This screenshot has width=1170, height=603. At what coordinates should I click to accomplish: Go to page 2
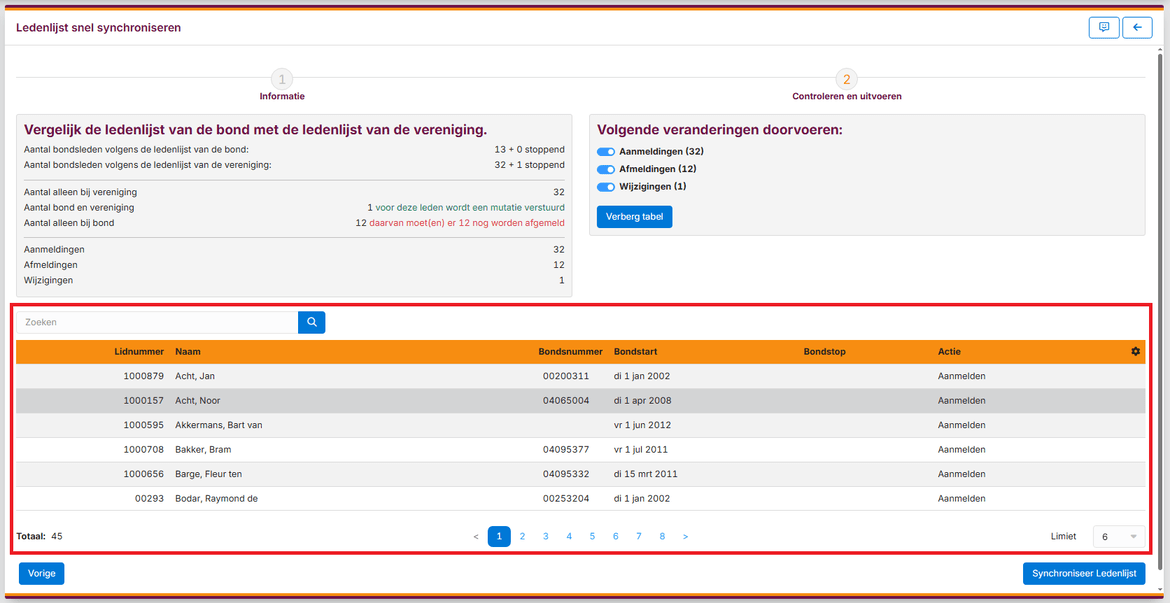[x=522, y=537]
